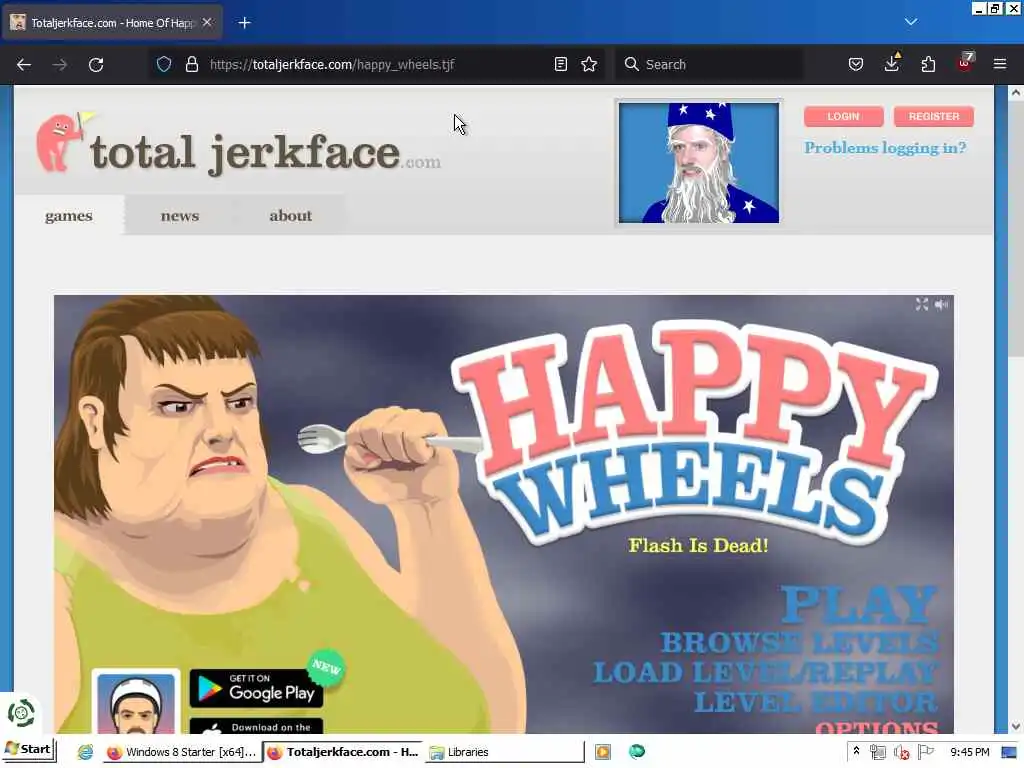
Task: Open OPTIONS in game menu
Action: [x=876, y=727]
